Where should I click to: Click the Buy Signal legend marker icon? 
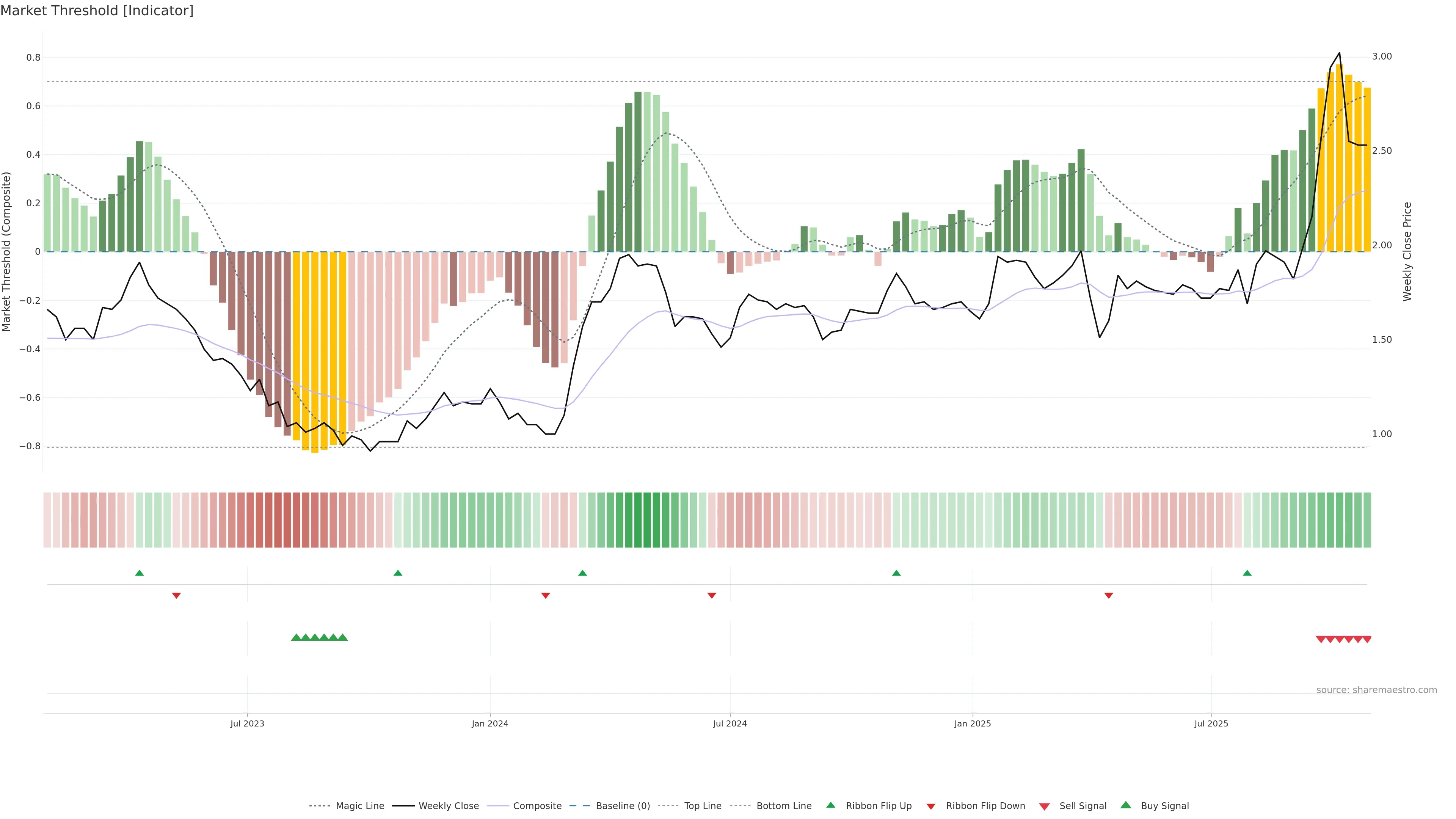tap(1125, 805)
